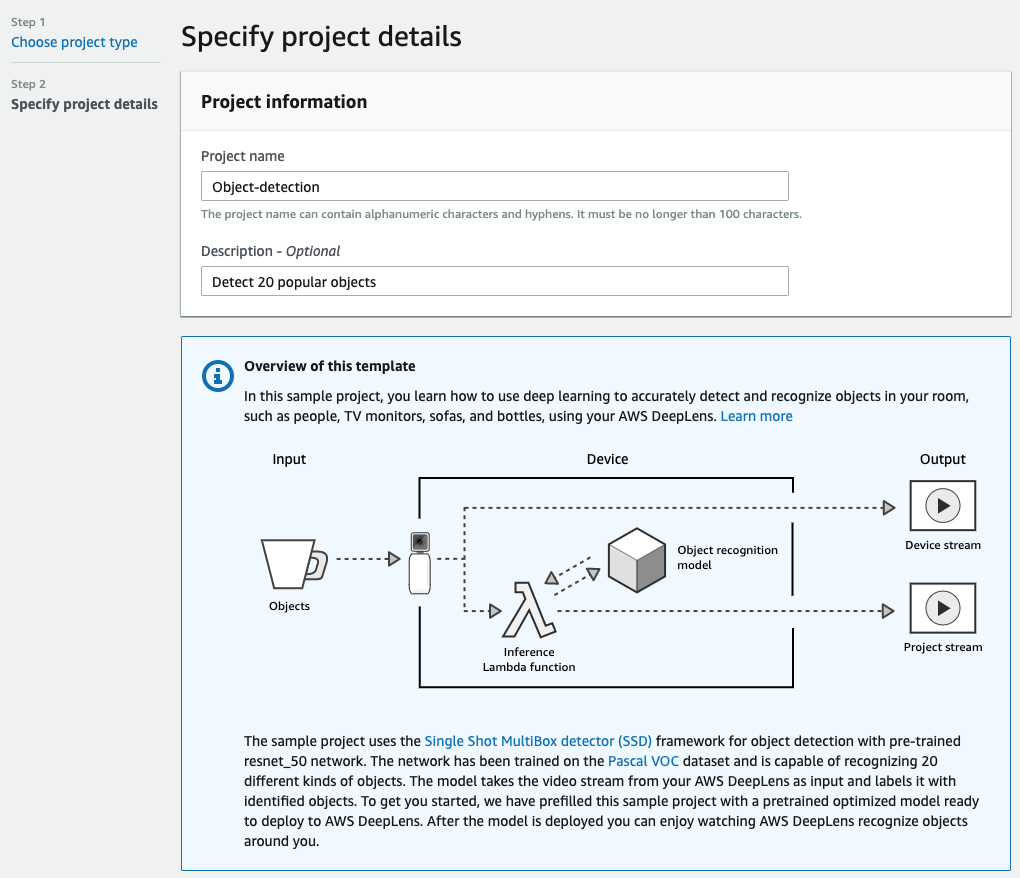Screen dimensions: 1020x878
Task: Click the 'Step 1' label in sidebar
Action: tap(28, 22)
